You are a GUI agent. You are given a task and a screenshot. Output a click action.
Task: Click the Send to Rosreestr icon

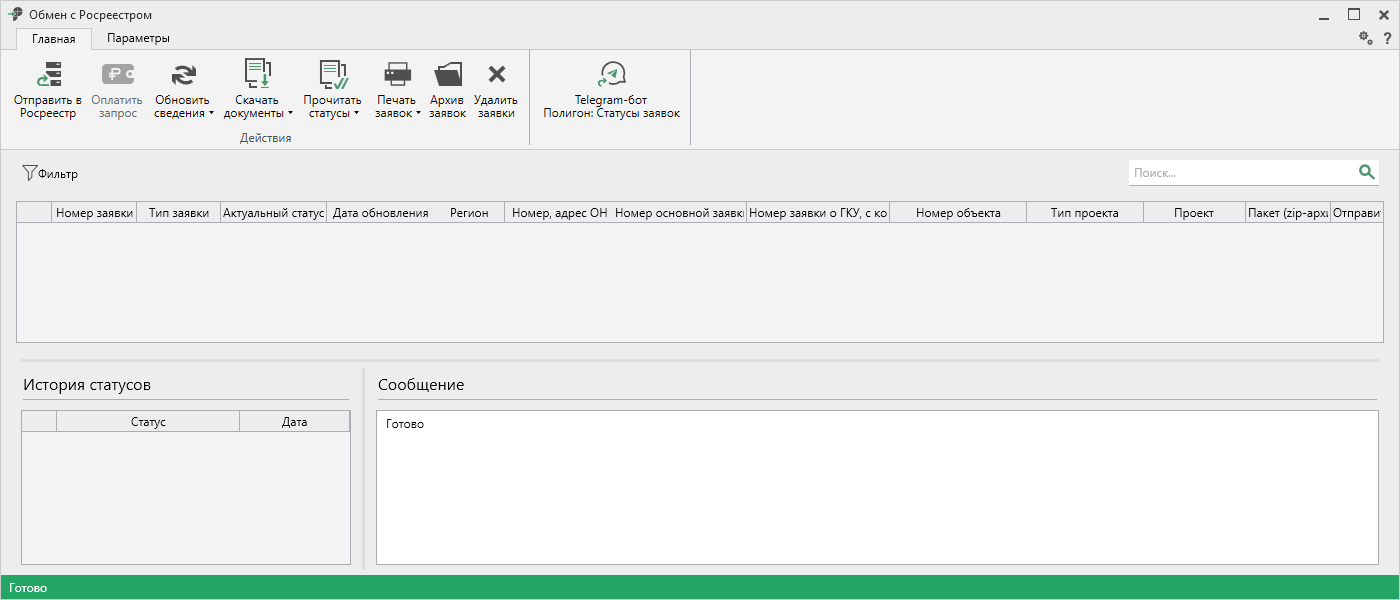click(48, 75)
